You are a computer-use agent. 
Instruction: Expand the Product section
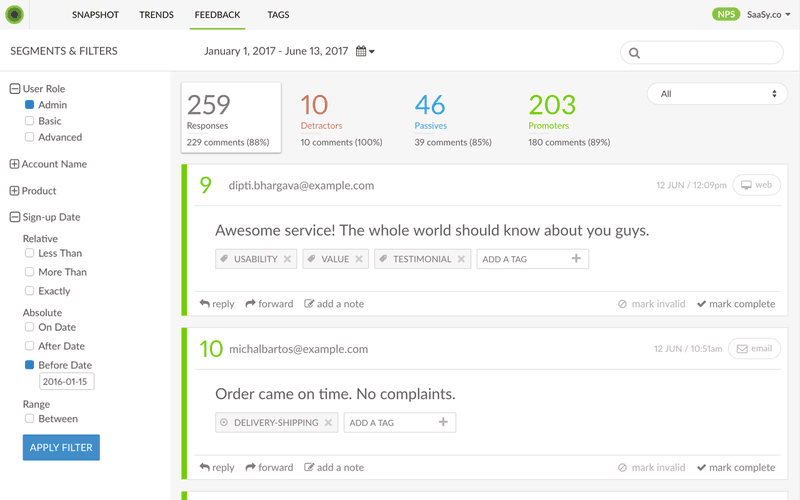[x=14, y=191]
